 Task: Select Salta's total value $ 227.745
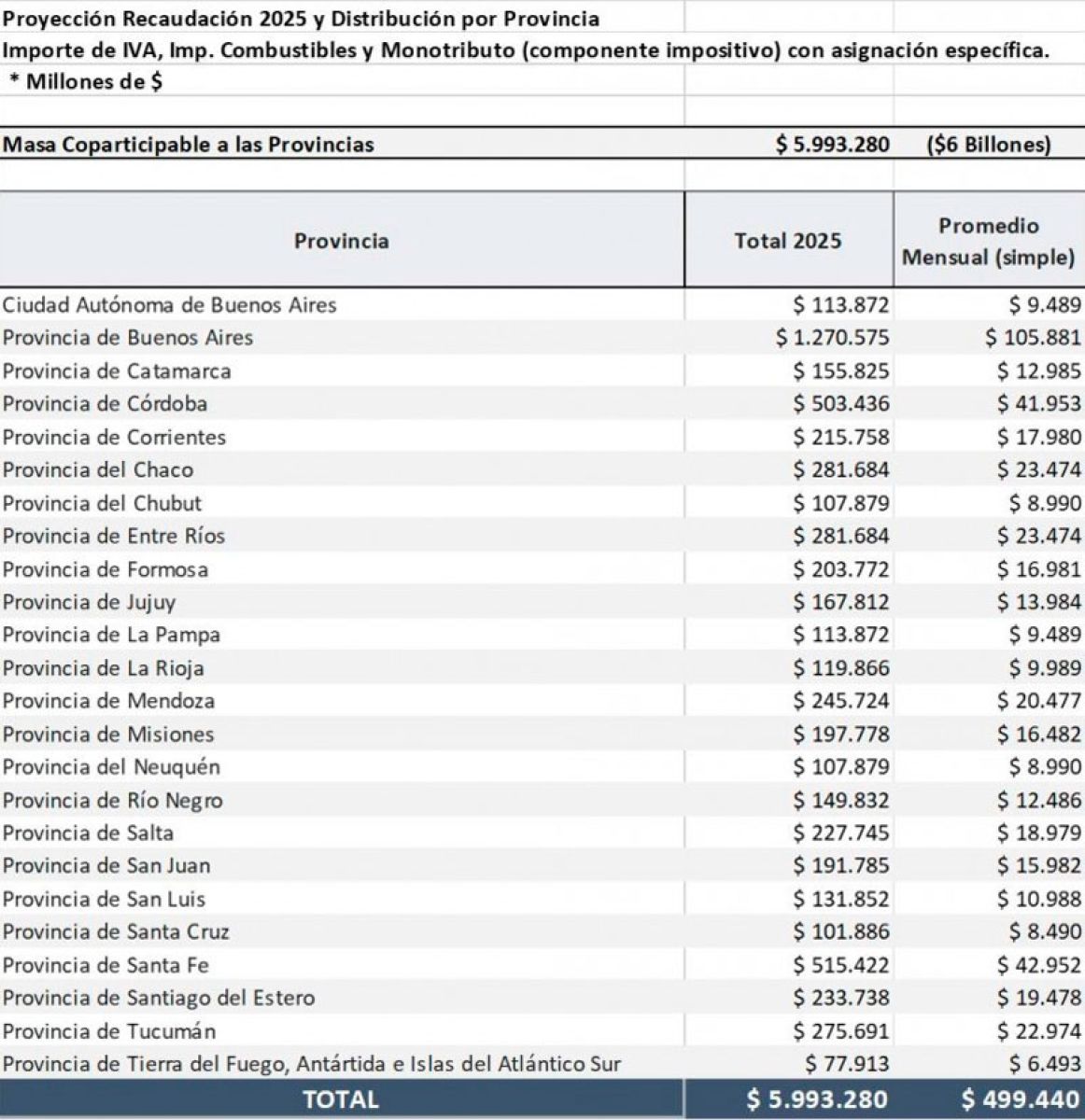coord(840,833)
